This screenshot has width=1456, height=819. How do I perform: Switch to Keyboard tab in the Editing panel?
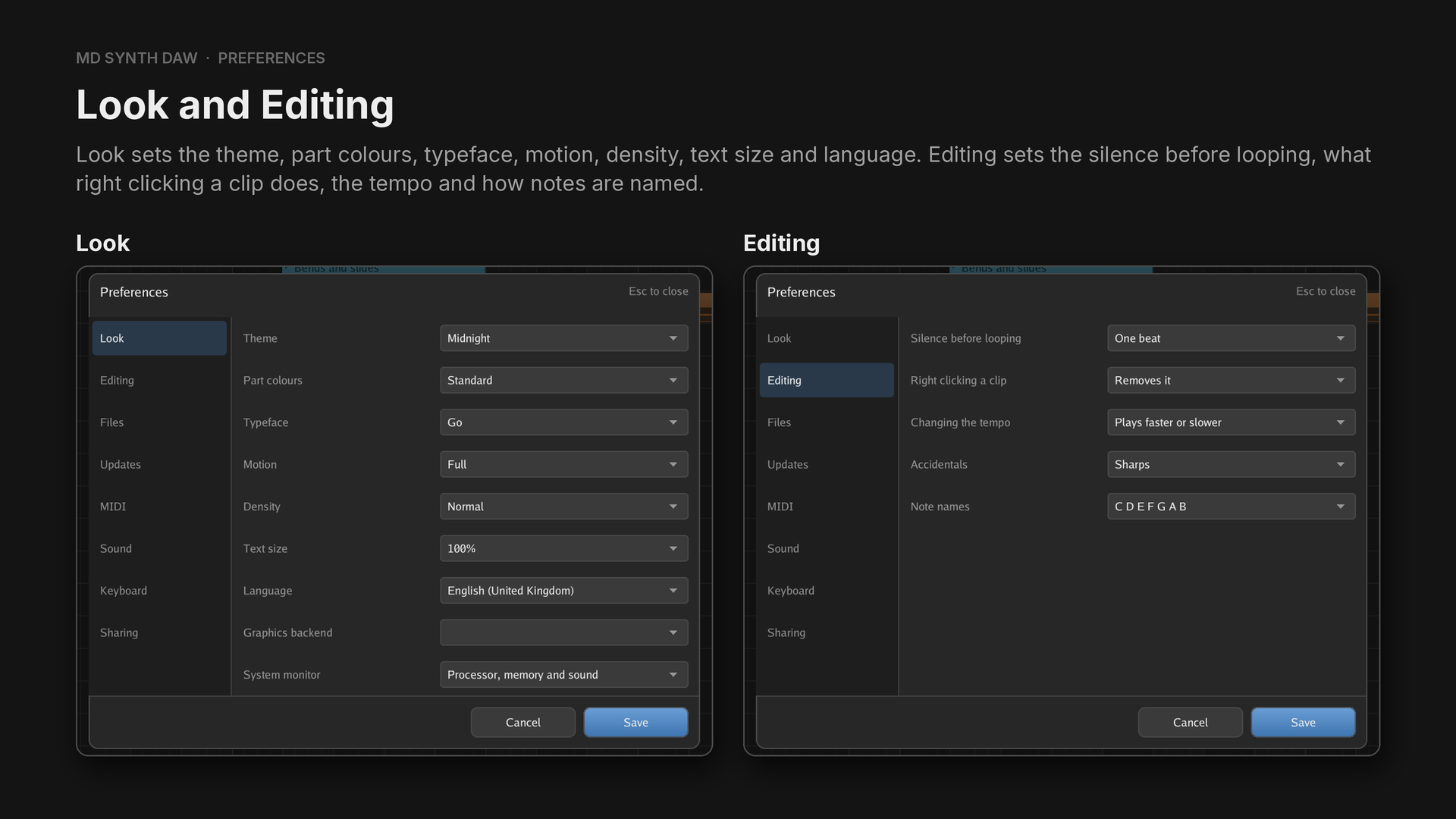pyautogui.click(x=827, y=591)
